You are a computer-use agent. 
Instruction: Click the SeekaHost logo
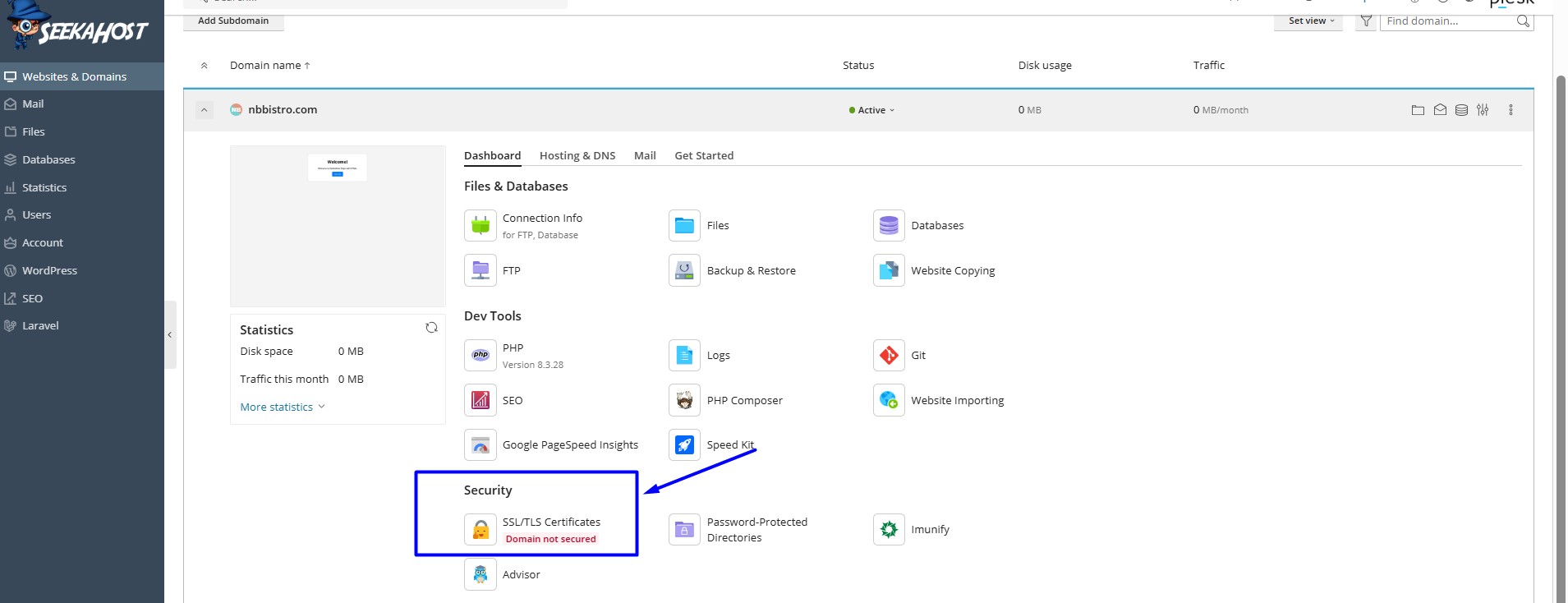(78, 27)
